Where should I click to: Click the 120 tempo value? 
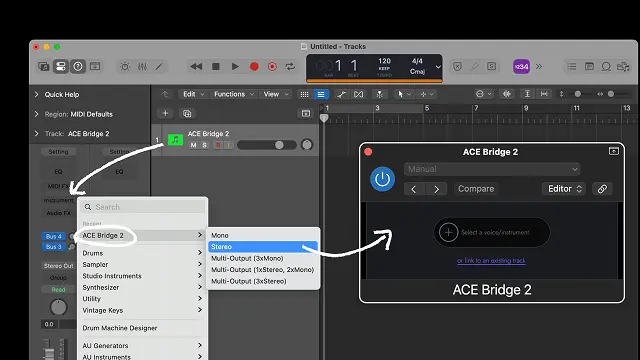(x=384, y=61)
